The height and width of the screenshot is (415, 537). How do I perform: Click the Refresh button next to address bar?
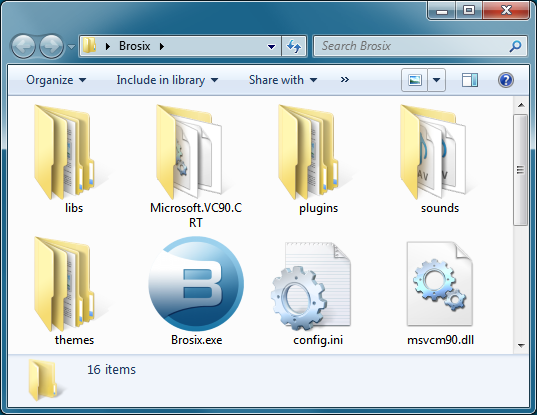[x=294, y=46]
